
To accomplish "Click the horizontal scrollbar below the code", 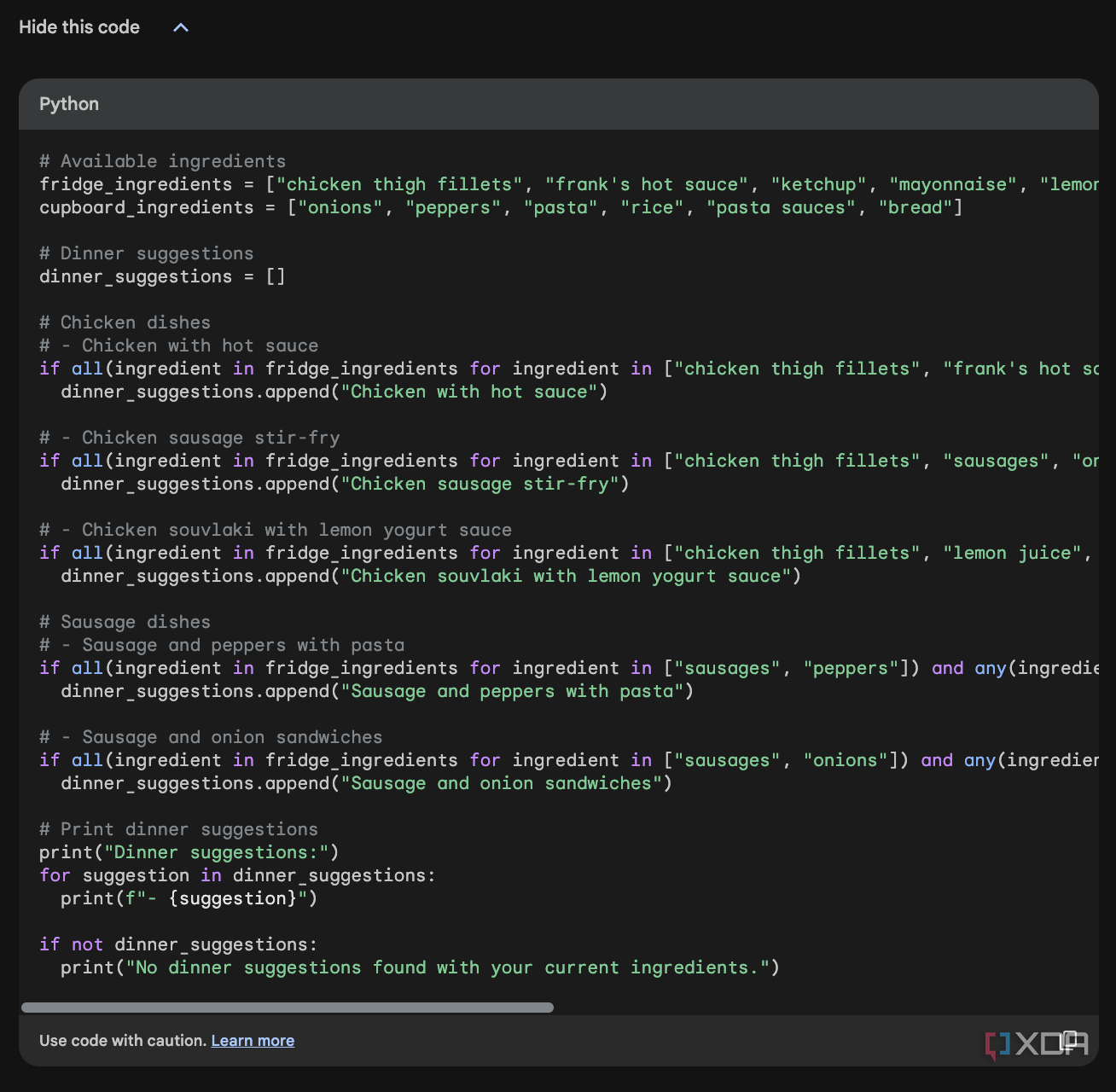I will pos(288,1008).
